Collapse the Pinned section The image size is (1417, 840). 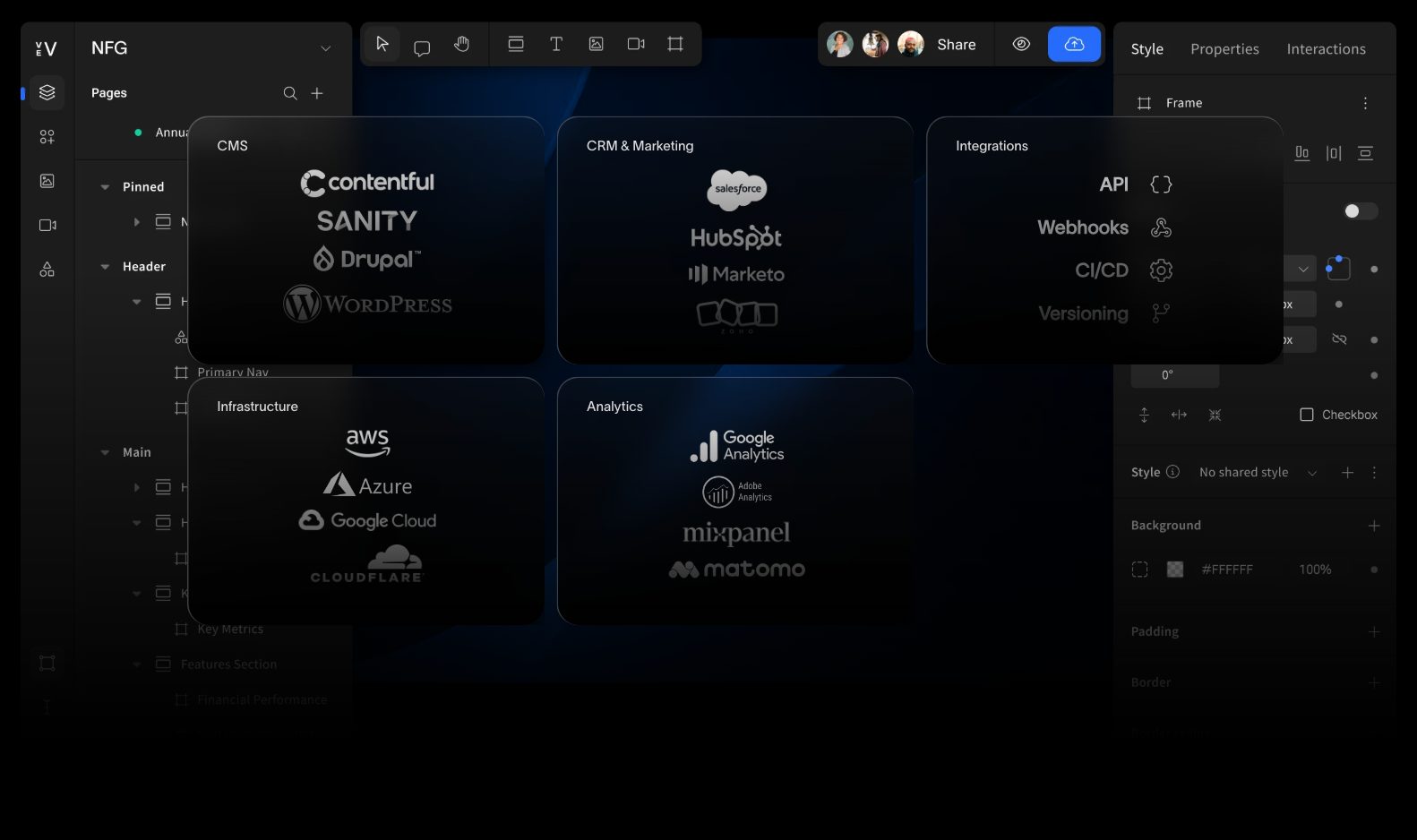pos(105,187)
